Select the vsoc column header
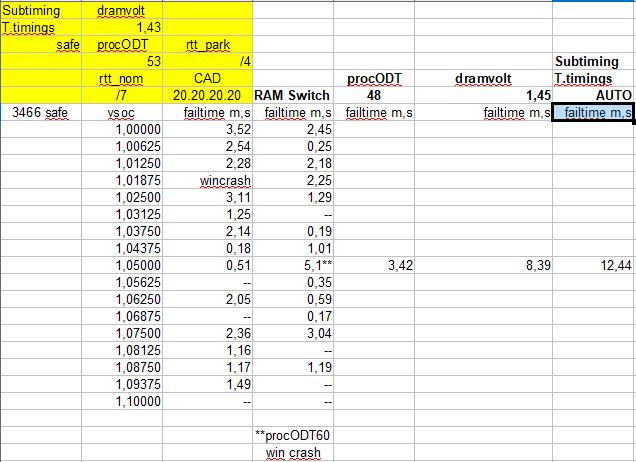This screenshot has width=636, height=462. coord(122,112)
